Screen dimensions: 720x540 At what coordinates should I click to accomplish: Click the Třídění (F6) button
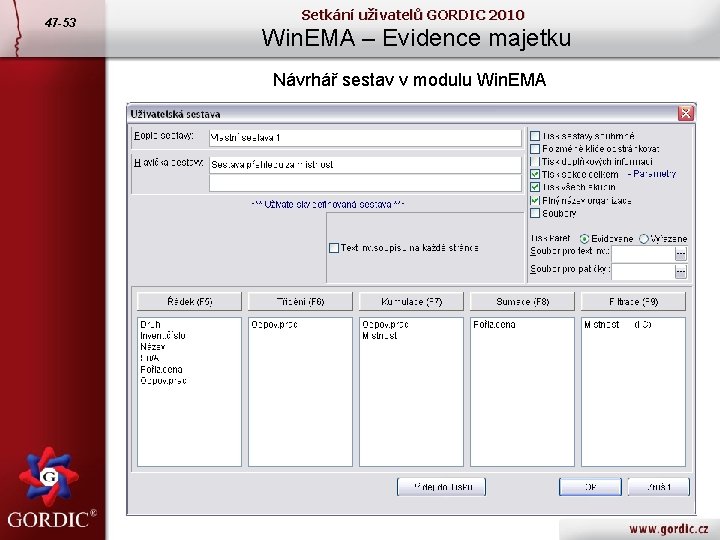click(300, 302)
